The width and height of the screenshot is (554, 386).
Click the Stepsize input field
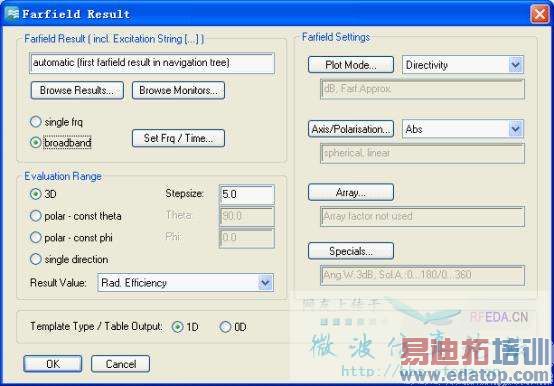point(247,194)
